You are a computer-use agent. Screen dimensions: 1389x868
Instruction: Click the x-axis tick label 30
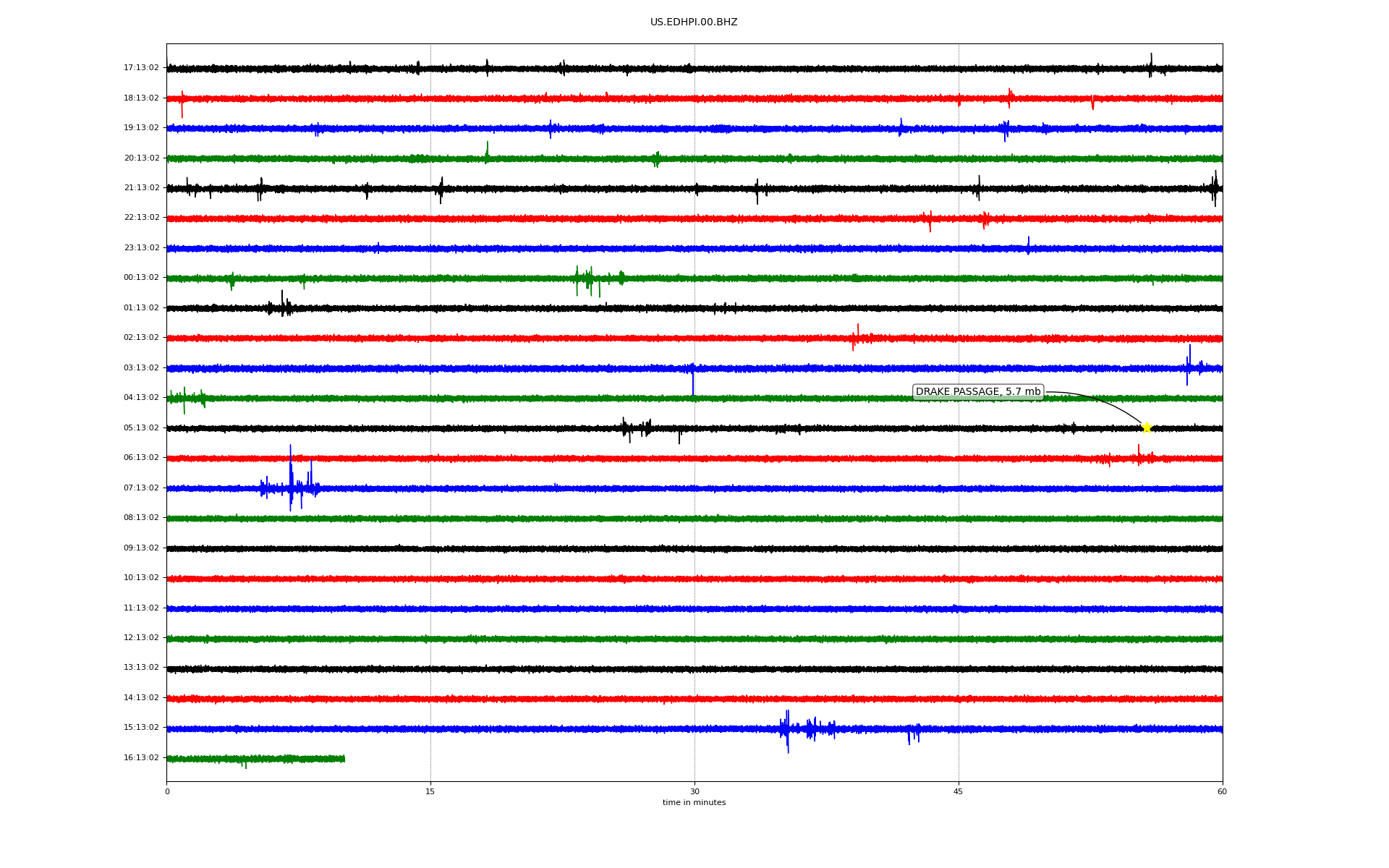[x=694, y=792]
